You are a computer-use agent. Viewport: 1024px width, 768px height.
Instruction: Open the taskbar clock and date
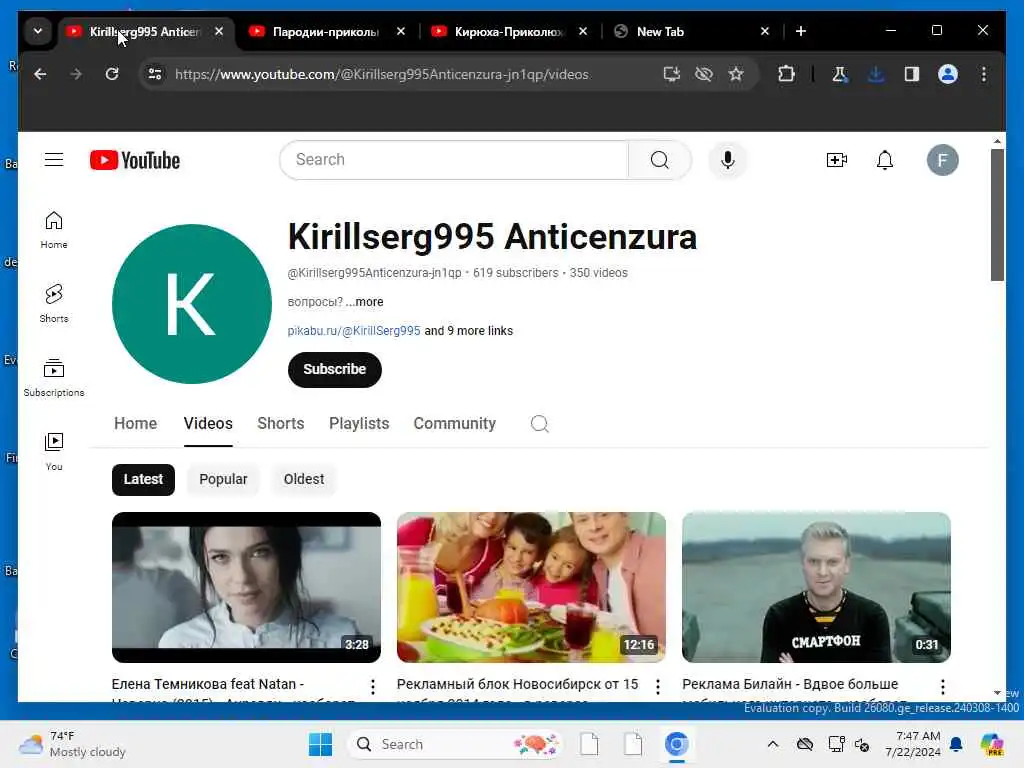click(x=913, y=744)
